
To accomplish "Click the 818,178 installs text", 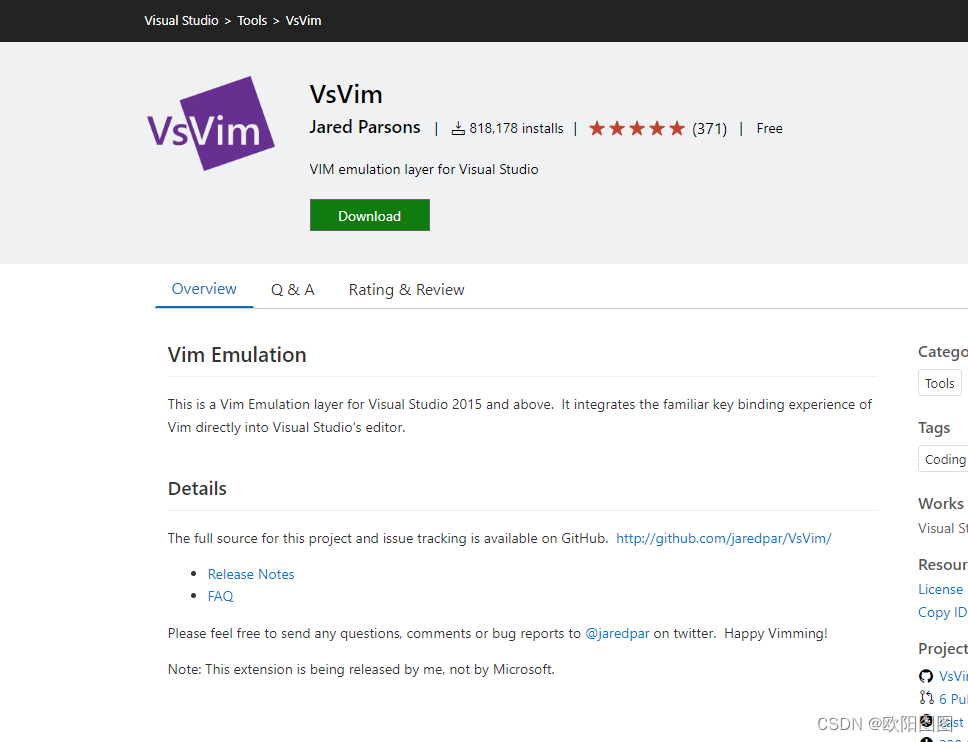I will click(x=516, y=128).
